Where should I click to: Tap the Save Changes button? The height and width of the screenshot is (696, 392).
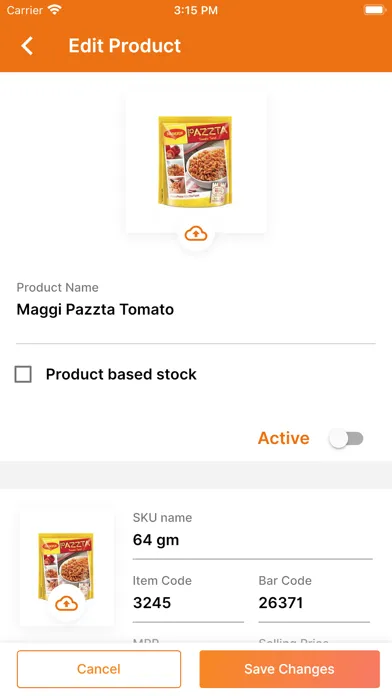pyautogui.click(x=289, y=669)
